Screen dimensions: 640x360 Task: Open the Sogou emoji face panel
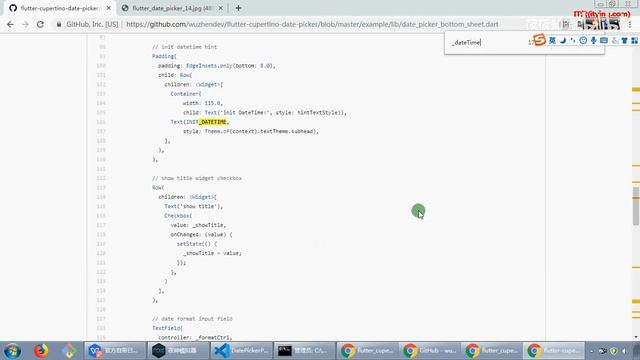(583, 40)
